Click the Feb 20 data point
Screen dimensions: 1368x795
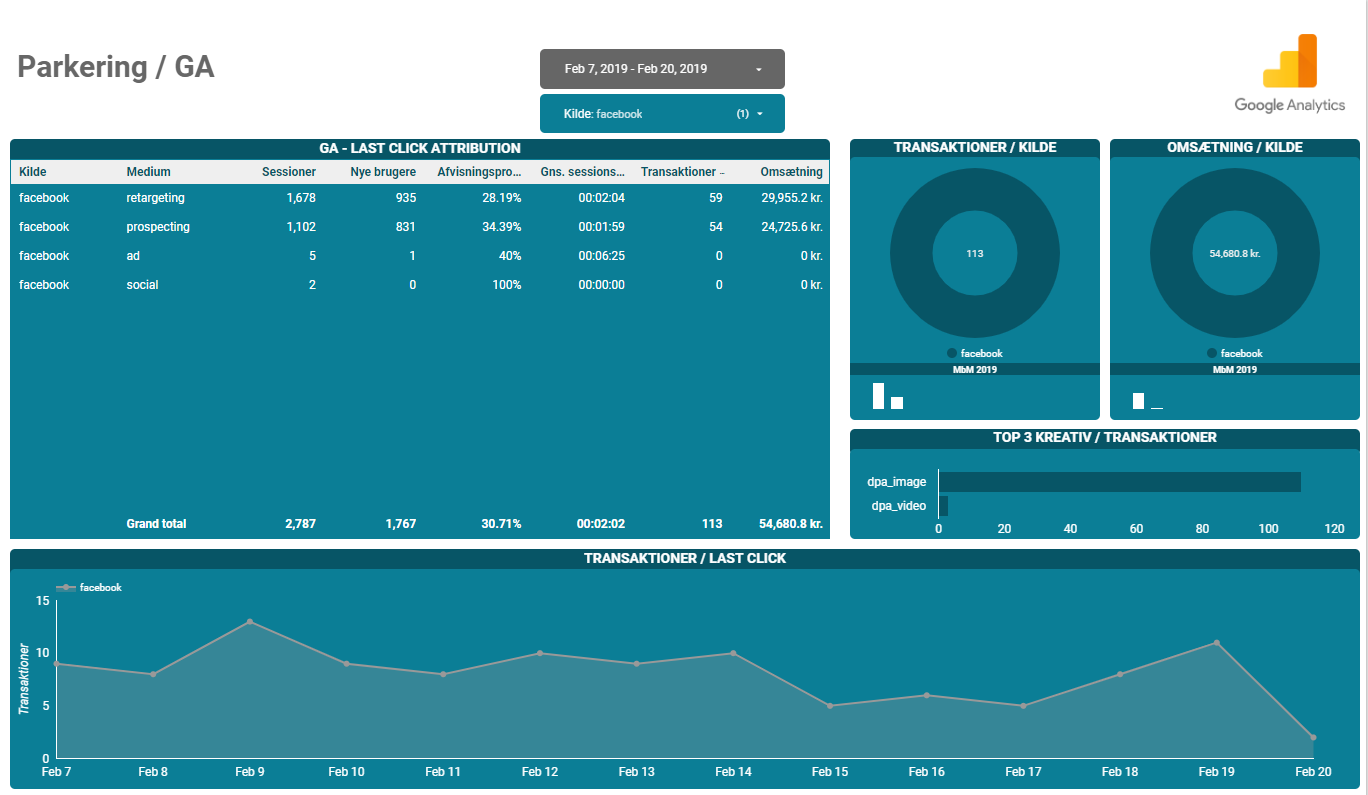pos(1313,737)
